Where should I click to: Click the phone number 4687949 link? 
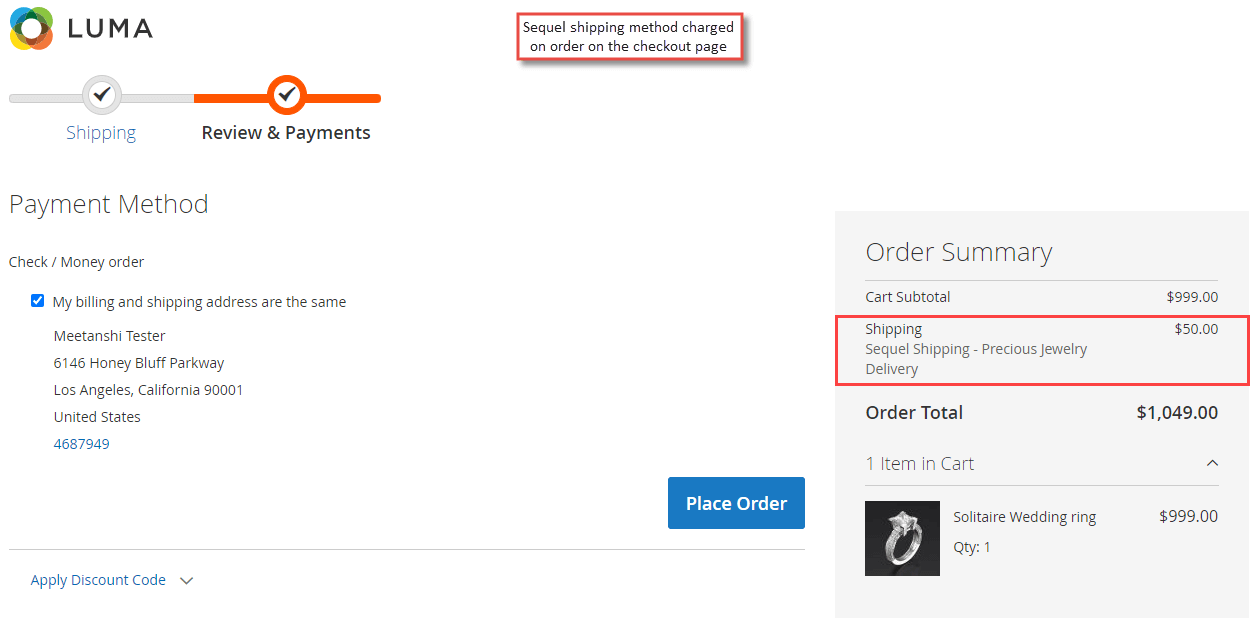pyautogui.click(x=81, y=443)
